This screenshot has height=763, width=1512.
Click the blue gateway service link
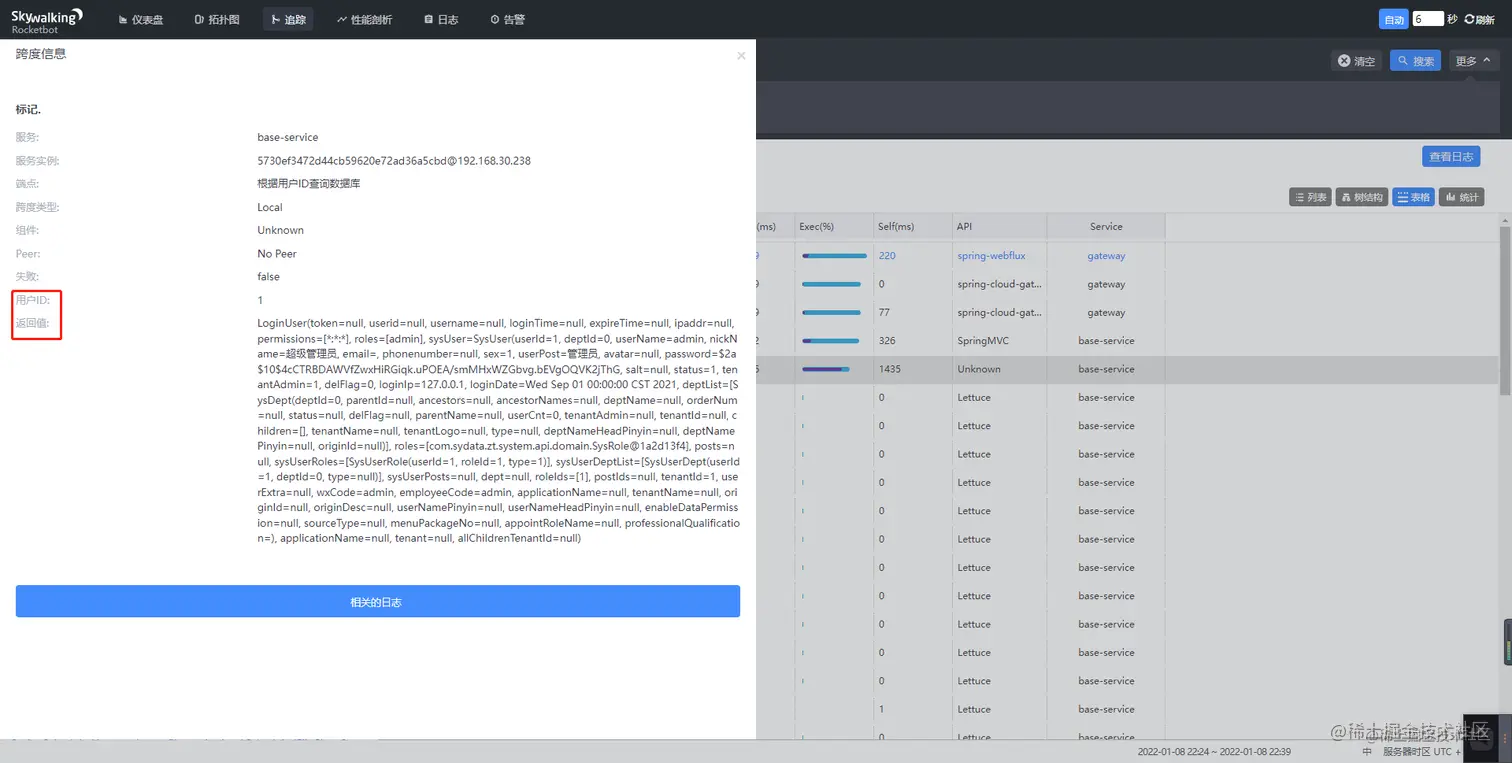pyautogui.click(x=1106, y=256)
